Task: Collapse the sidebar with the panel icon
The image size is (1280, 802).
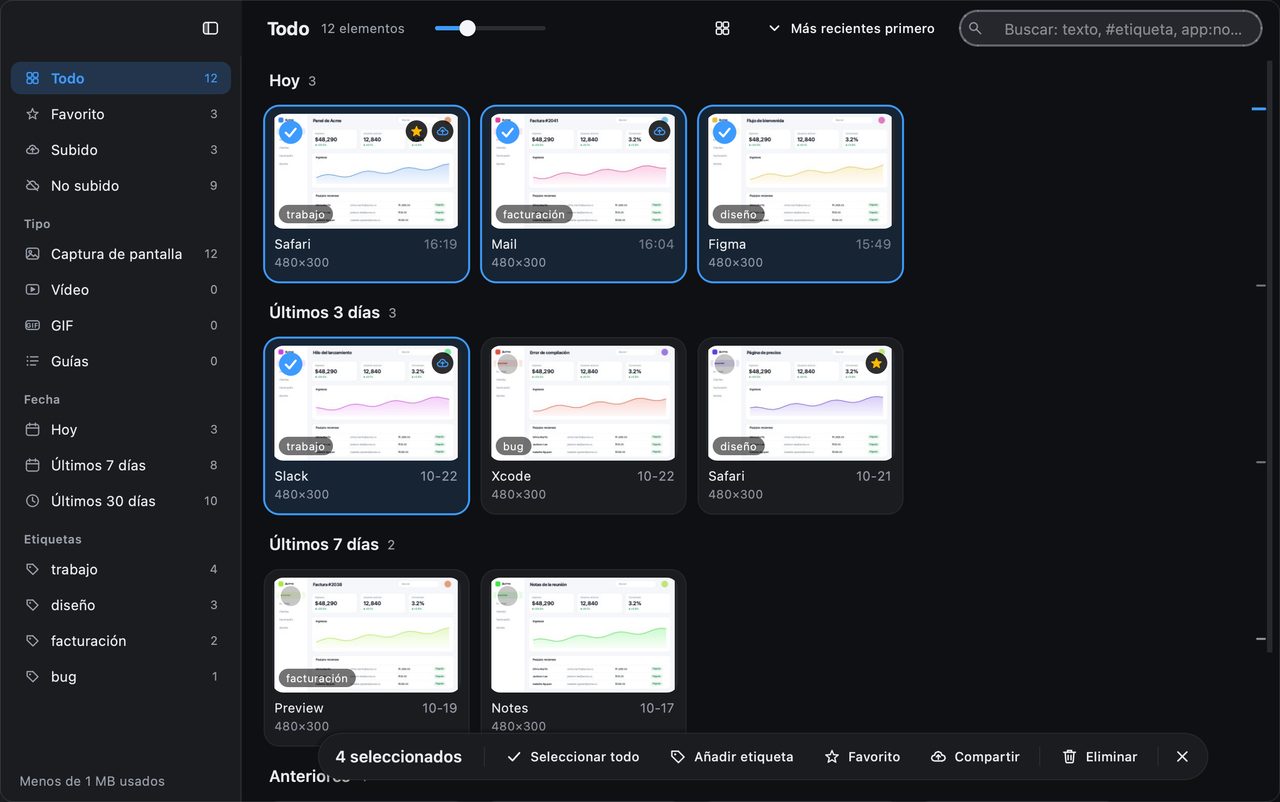Action: click(210, 28)
